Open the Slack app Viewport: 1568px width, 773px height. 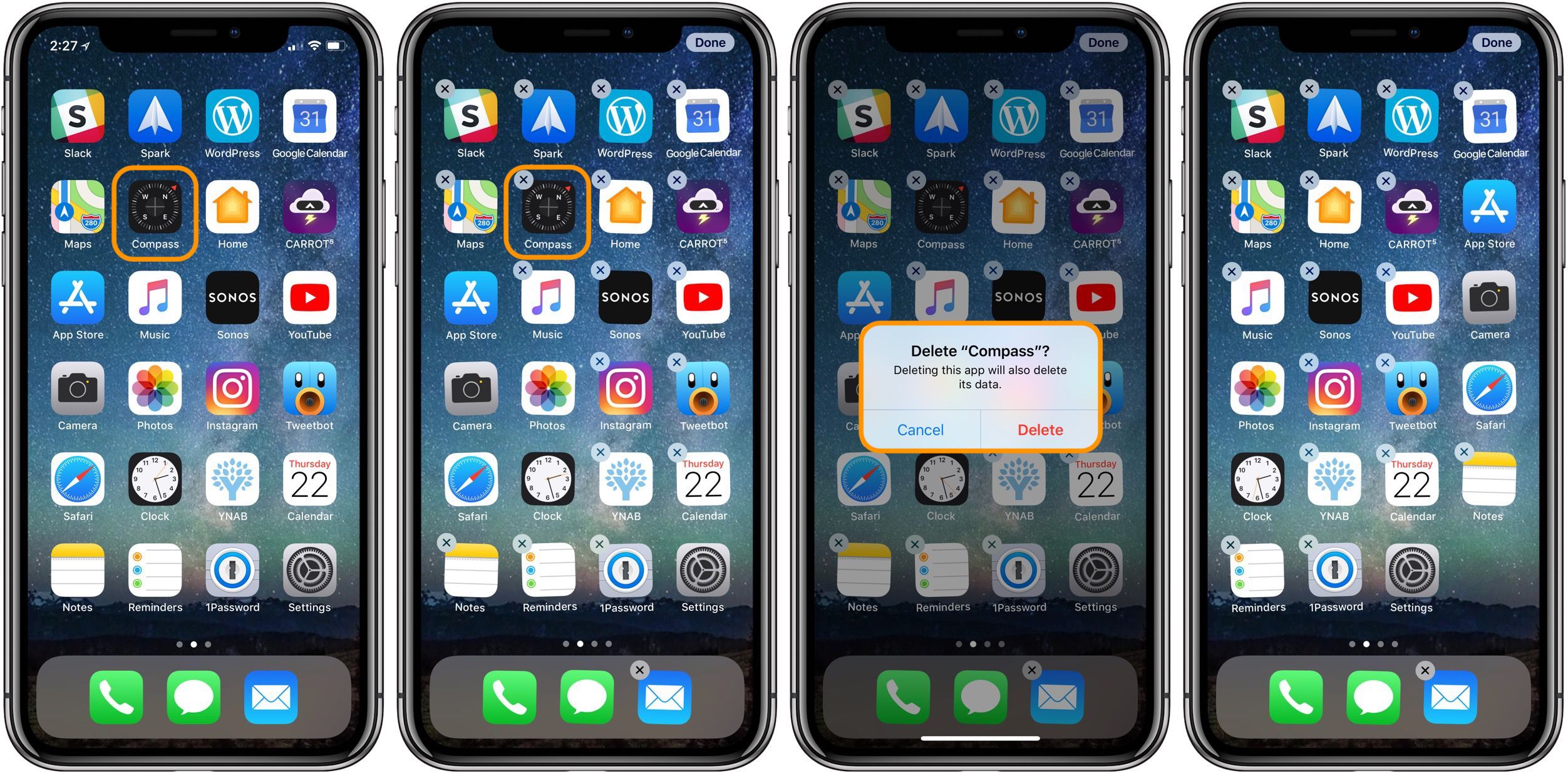79,113
